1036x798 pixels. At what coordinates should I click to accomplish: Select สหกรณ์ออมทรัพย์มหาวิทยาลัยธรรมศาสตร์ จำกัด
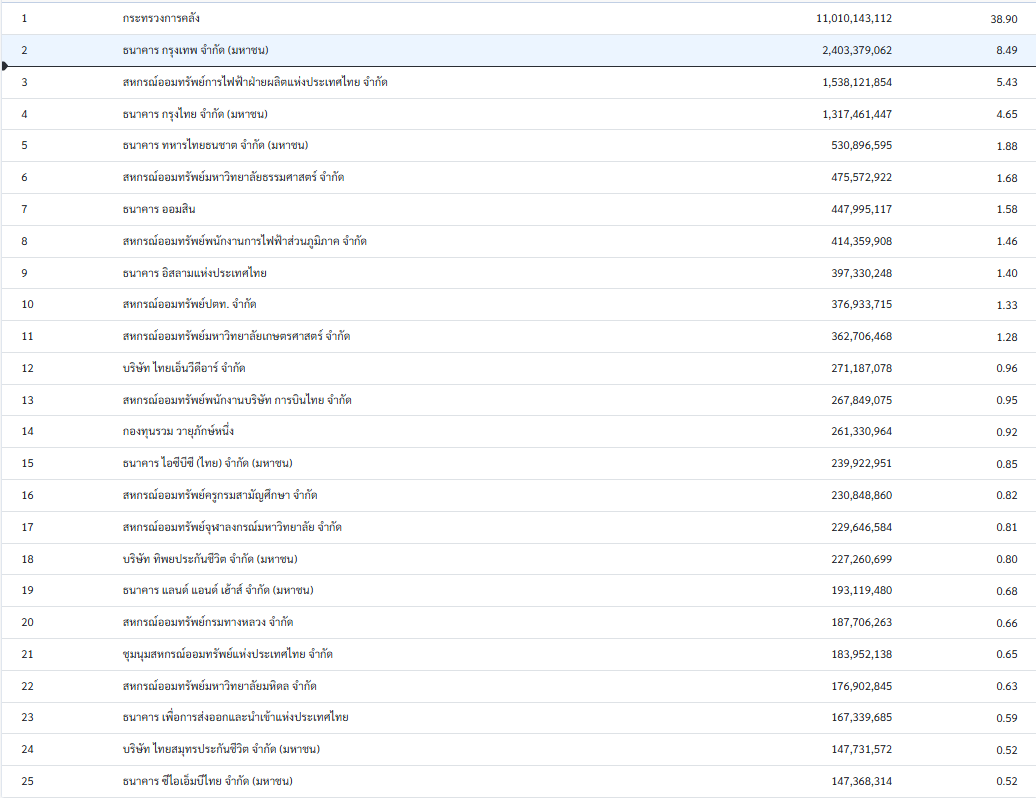coord(233,177)
